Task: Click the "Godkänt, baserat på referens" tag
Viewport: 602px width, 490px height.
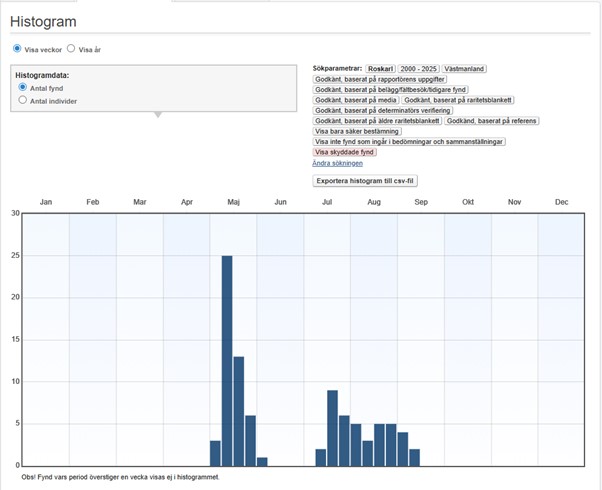Action: 491,121
